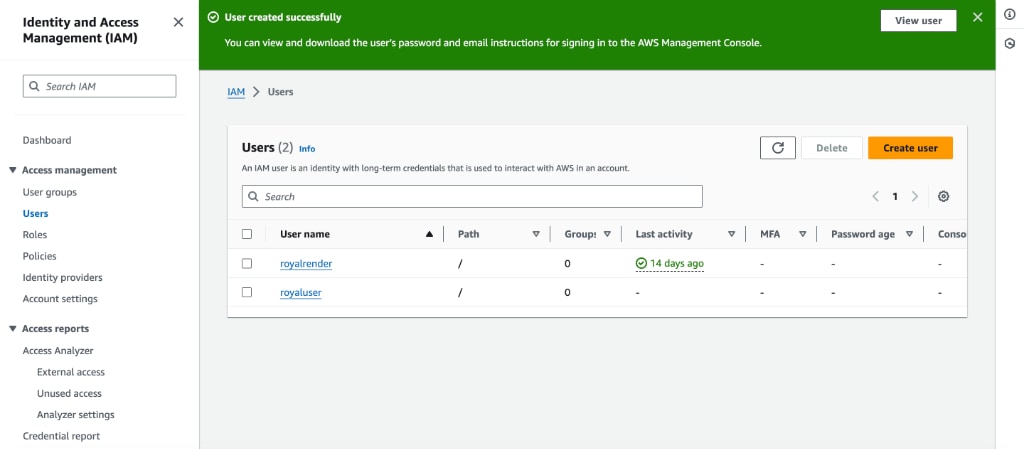Sort the Last activity column
This screenshot has width=1024, height=449.
click(x=731, y=234)
